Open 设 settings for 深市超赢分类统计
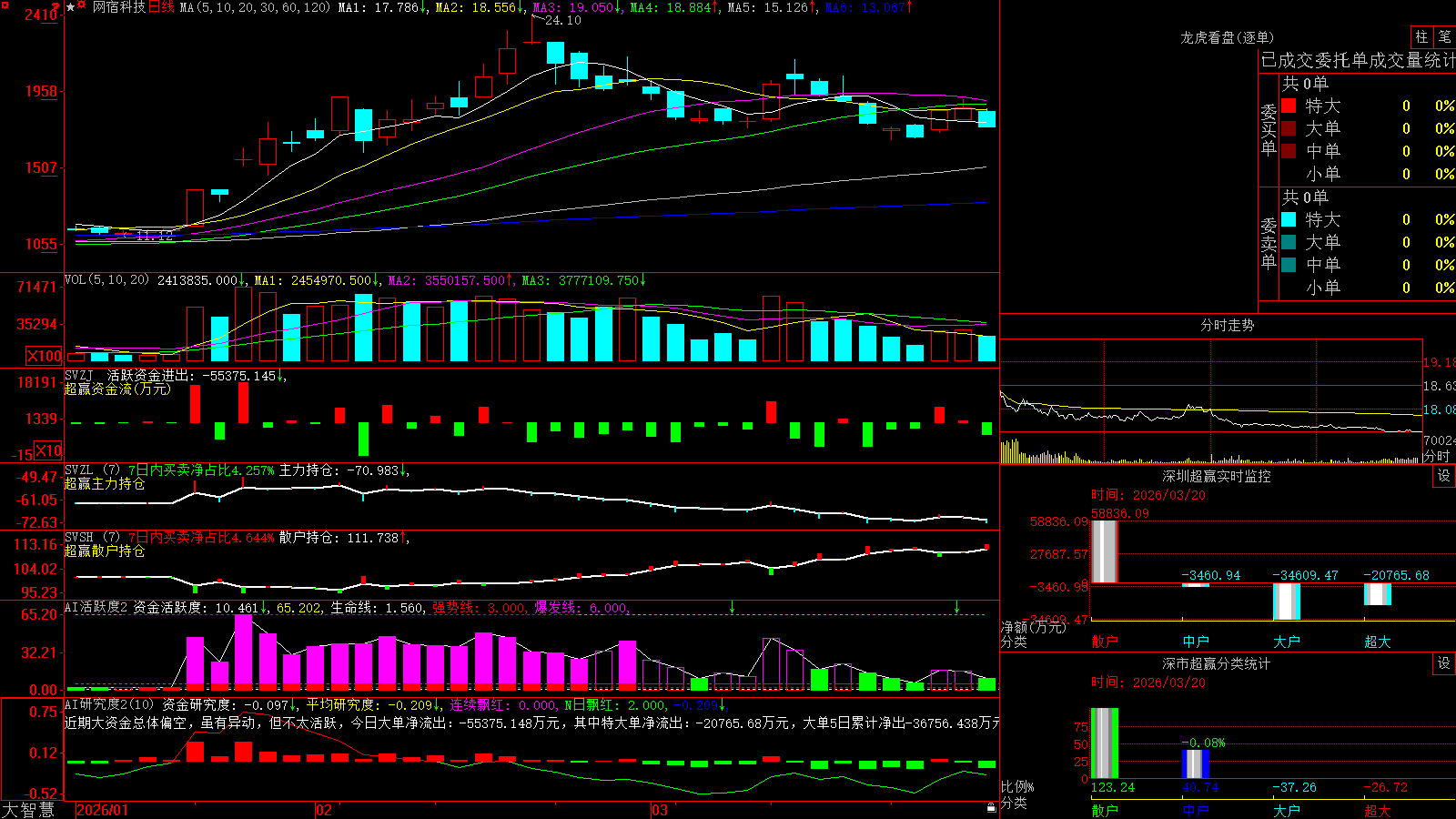Viewport: 1456px width, 819px height. (x=1443, y=663)
